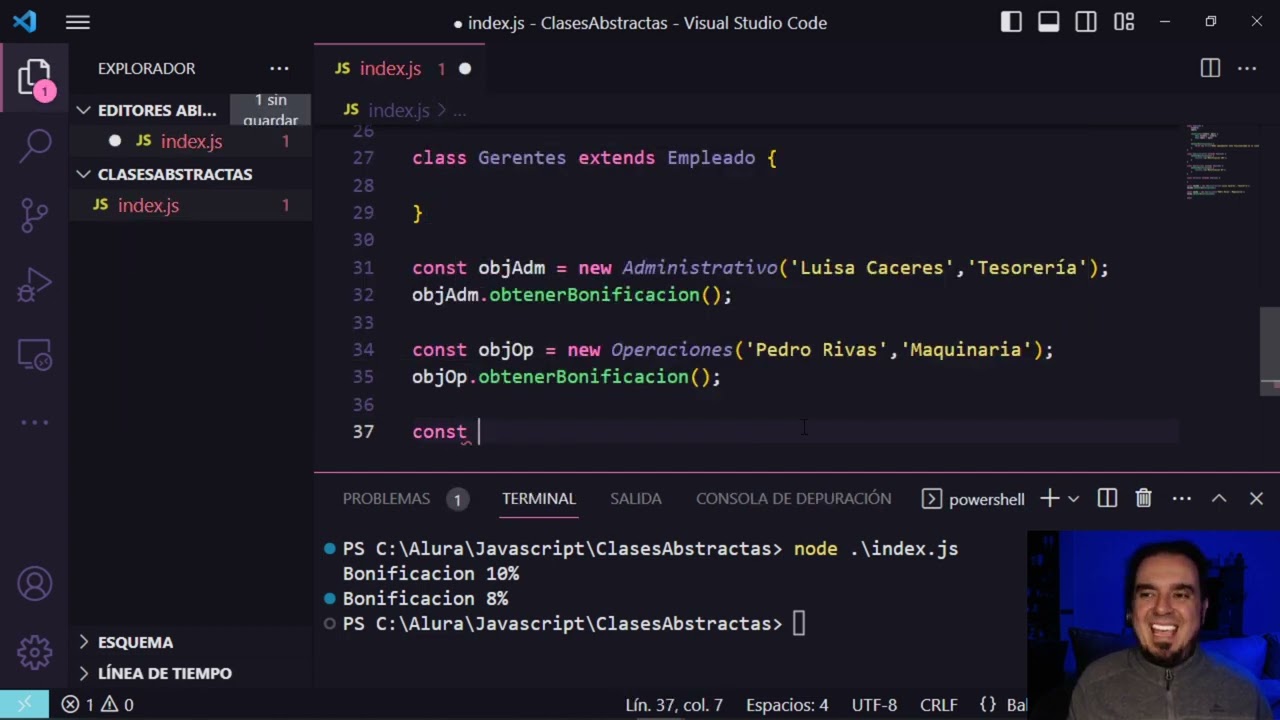The height and width of the screenshot is (720, 1280).
Task: Click the VS Code logo icon
Action: pos(25,22)
